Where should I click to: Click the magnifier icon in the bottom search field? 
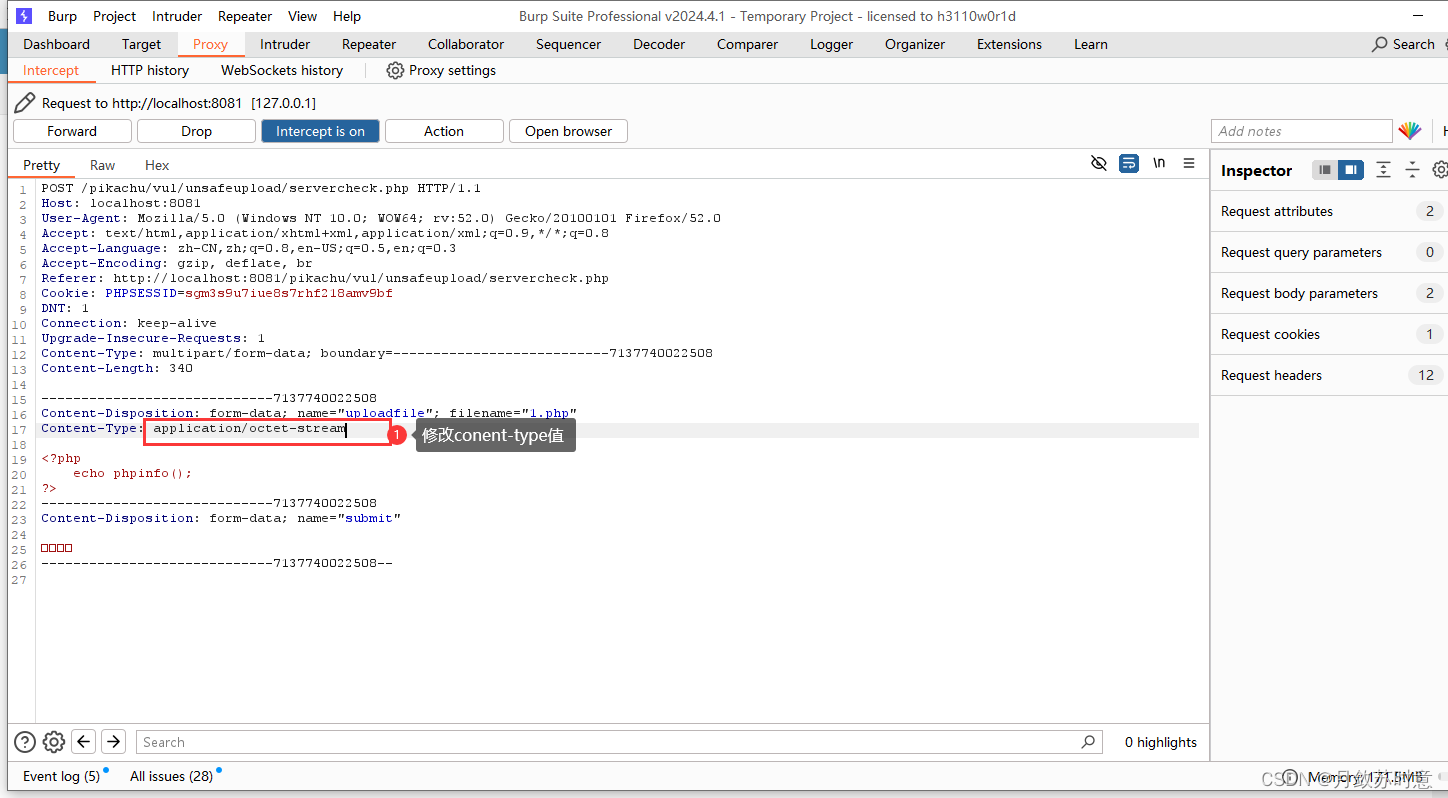pos(1088,742)
